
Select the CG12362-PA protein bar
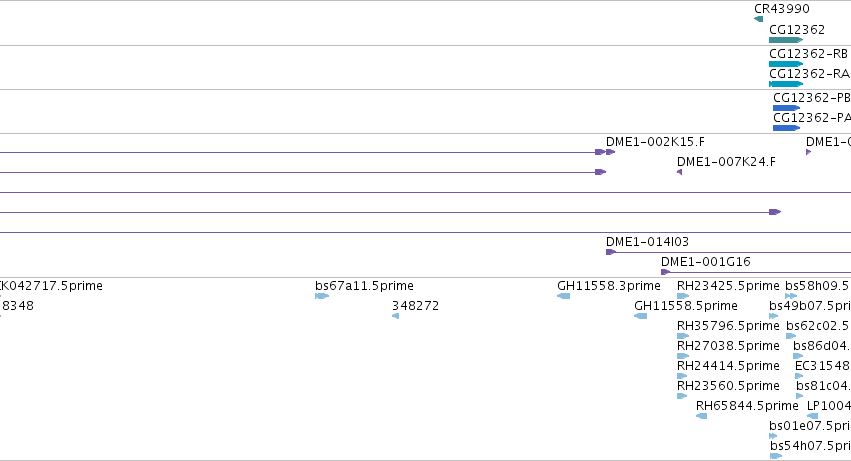[x=786, y=128]
